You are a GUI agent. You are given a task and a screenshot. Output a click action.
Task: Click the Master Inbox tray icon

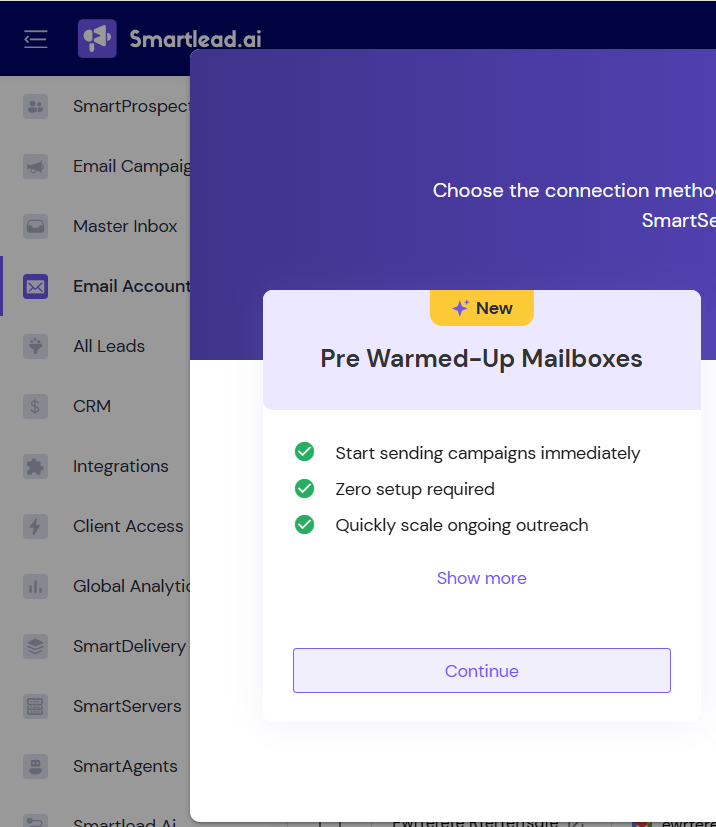coord(36,226)
